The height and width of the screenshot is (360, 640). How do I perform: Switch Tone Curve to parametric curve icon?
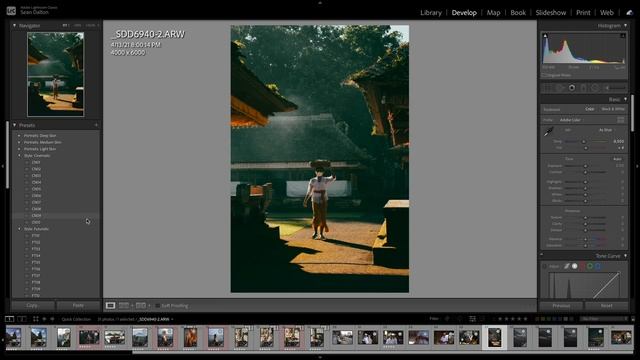(x=567, y=266)
